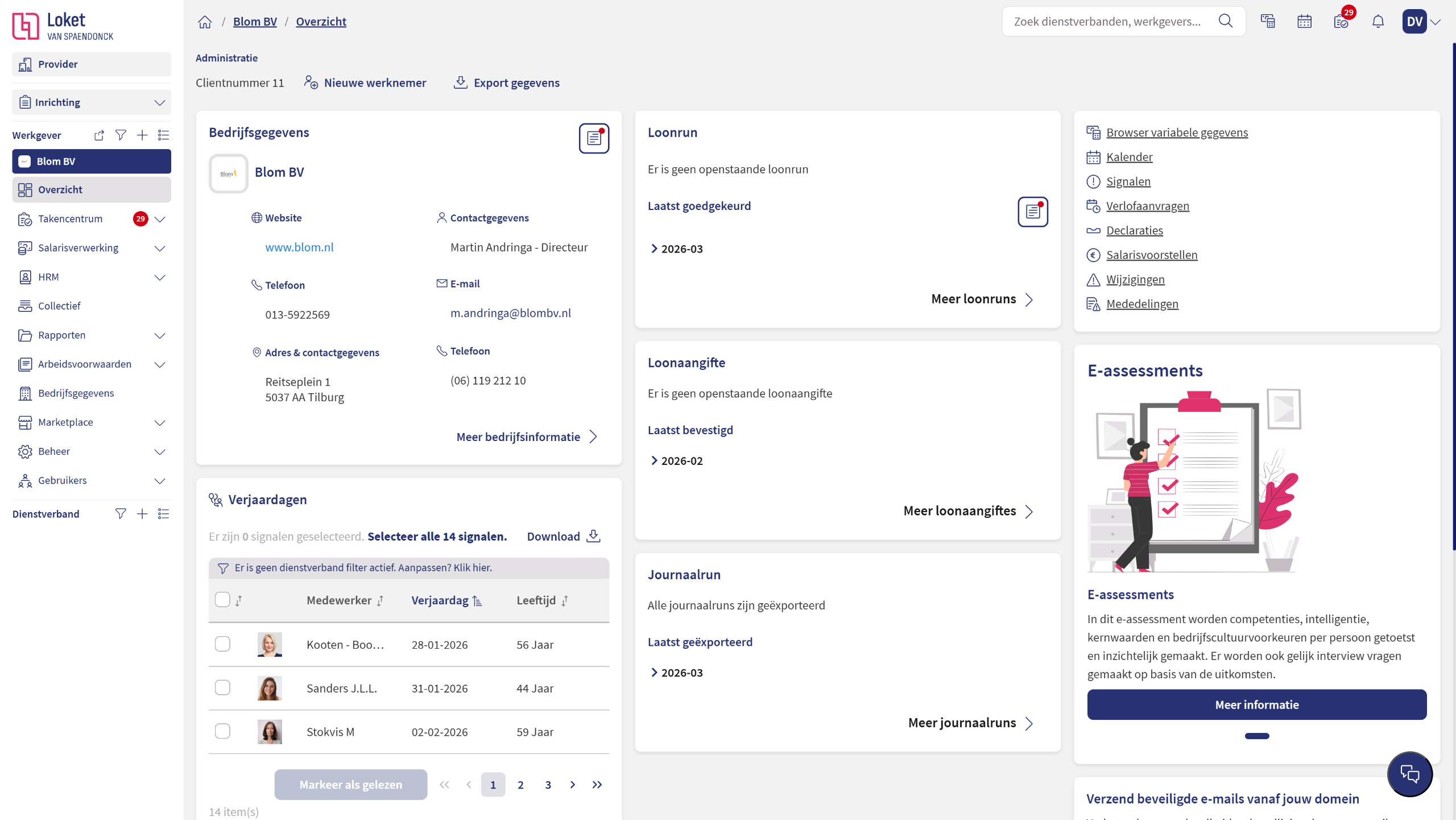Toggle the select-all header checkbox
The height and width of the screenshot is (820, 1456).
pos(222,600)
